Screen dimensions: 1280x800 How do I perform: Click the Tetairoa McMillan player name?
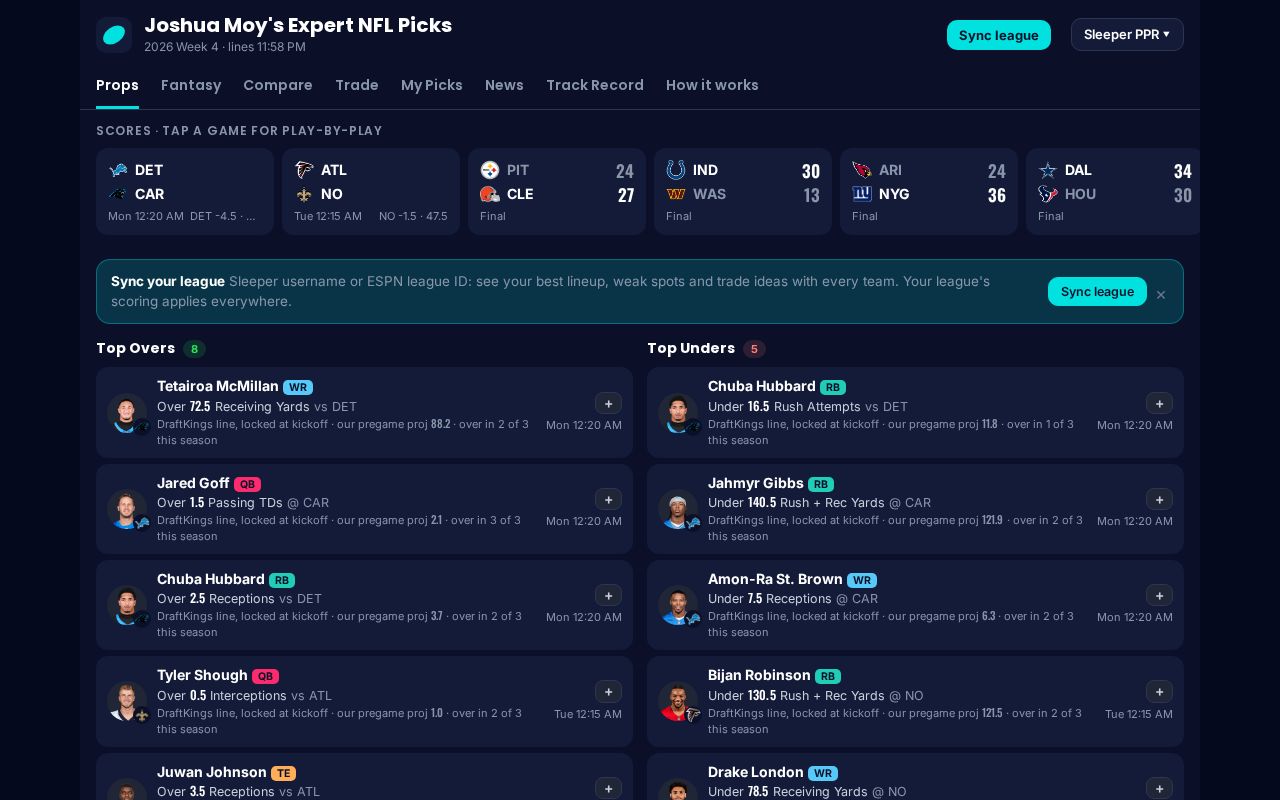click(218, 386)
